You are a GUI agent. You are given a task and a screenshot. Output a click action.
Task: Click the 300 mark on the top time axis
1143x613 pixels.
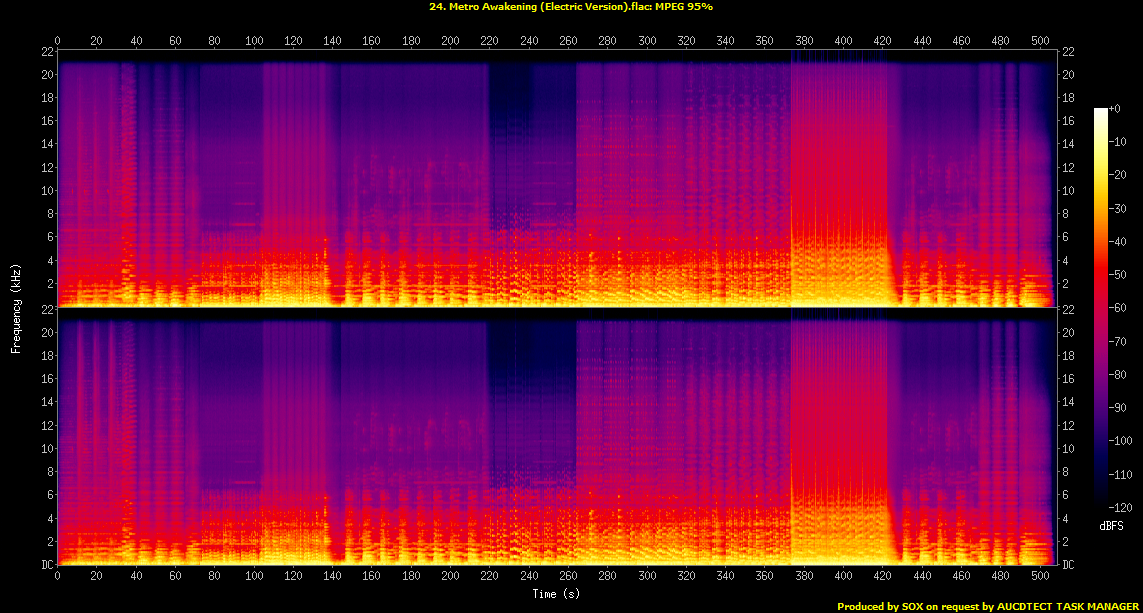(x=647, y=41)
